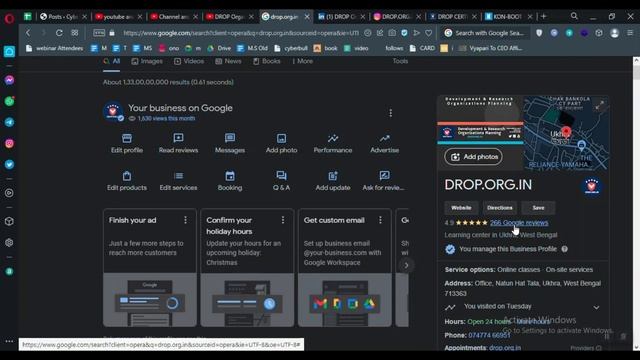Open snapshot camera icon in address bar
Viewport: 640px width, 360px height.
tap(392, 33)
